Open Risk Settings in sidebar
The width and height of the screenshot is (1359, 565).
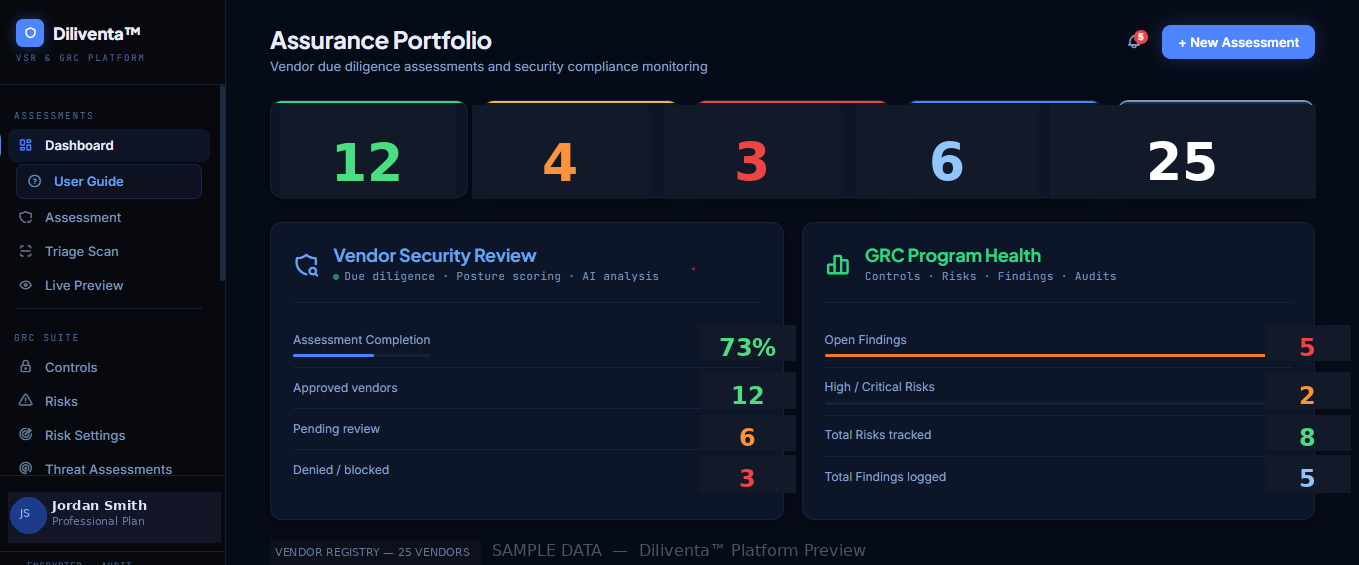pyautogui.click(x=109, y=435)
